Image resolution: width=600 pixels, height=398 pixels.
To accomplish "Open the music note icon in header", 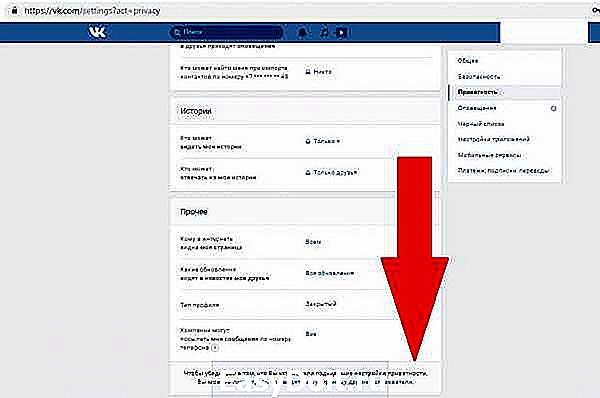I will [x=324, y=32].
